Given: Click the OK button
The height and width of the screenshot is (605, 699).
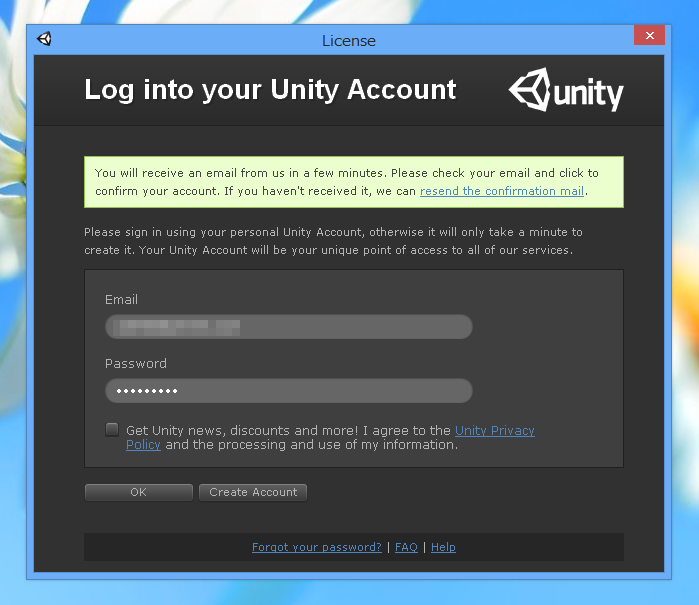Looking at the screenshot, I should point(139,492).
